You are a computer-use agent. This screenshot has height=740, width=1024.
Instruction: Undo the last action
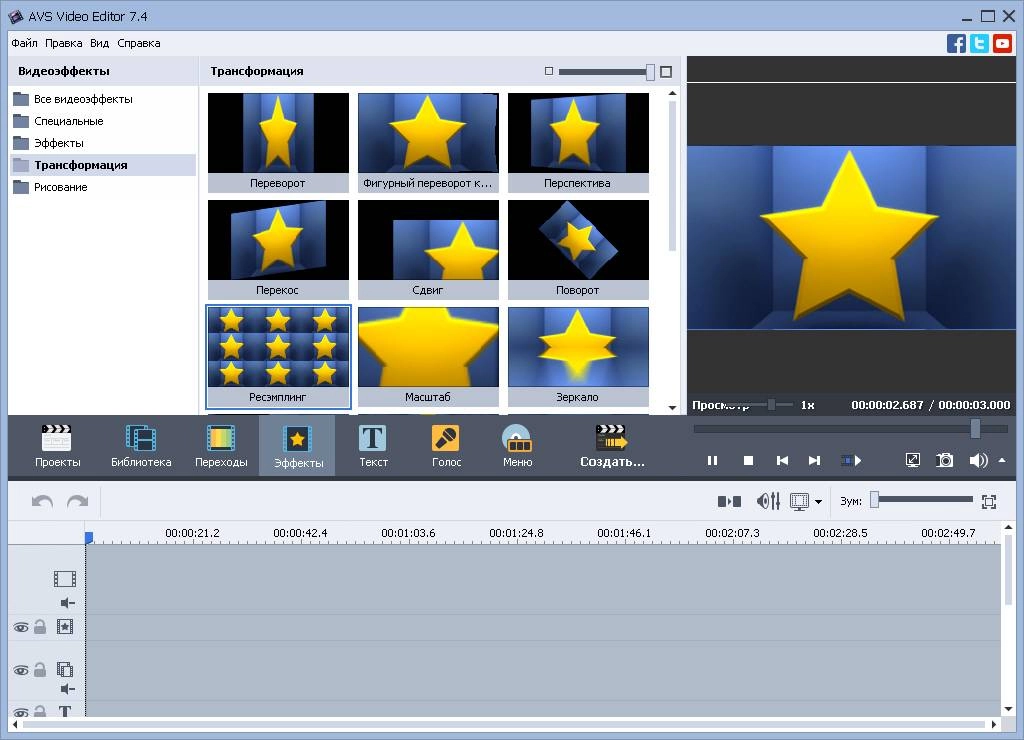click(42, 502)
